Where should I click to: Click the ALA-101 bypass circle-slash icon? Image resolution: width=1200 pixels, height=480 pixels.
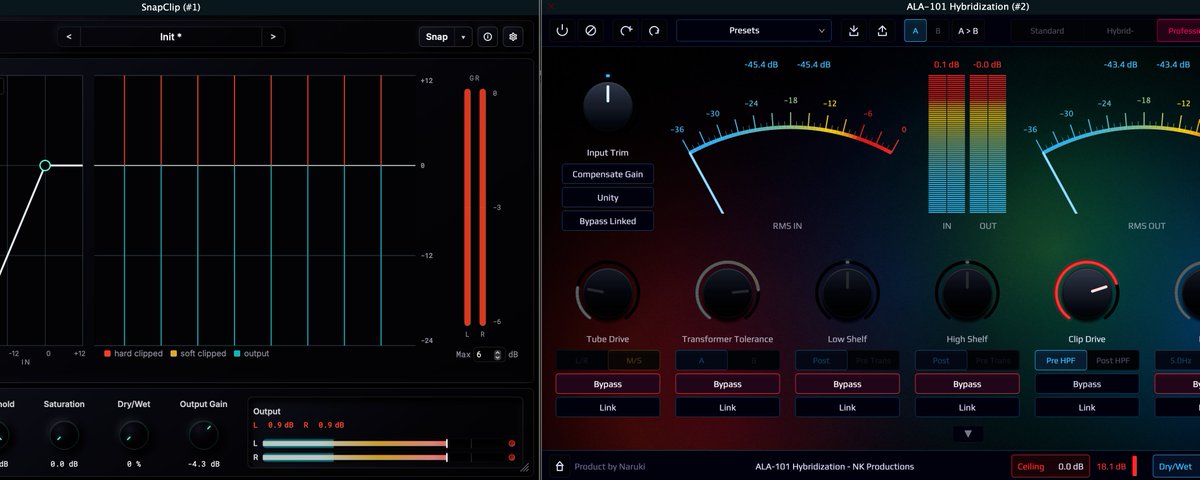591,31
